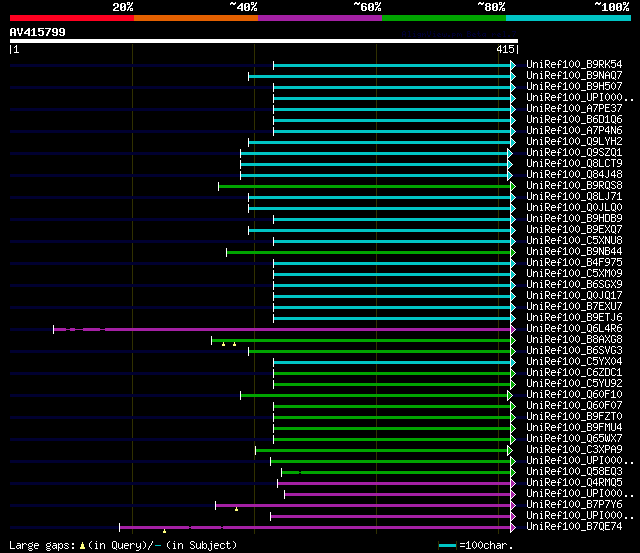Image resolution: width=640 pixels, height=553 pixels.
Task: Select the UniRef100_B7QE74 label
Action: (574, 527)
